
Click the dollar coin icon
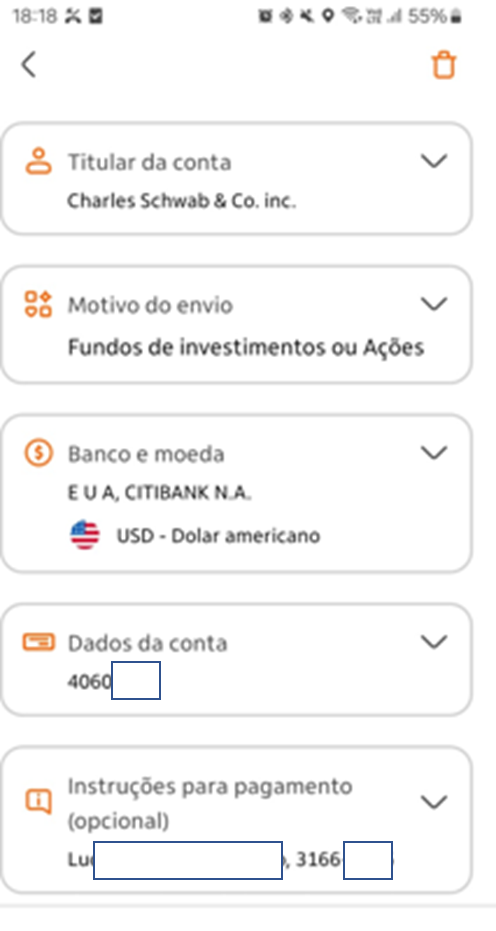pyautogui.click(x=39, y=453)
